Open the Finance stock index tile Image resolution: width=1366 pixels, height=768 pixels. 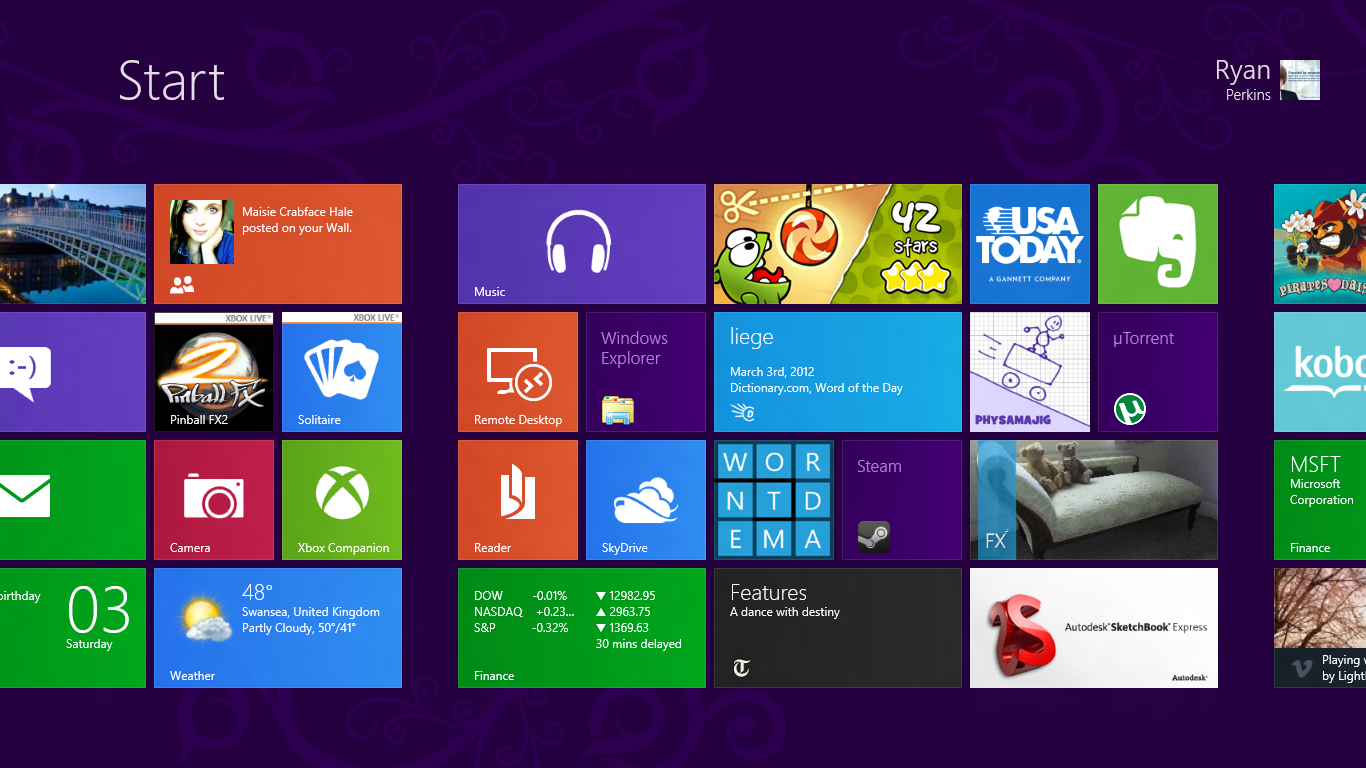582,628
